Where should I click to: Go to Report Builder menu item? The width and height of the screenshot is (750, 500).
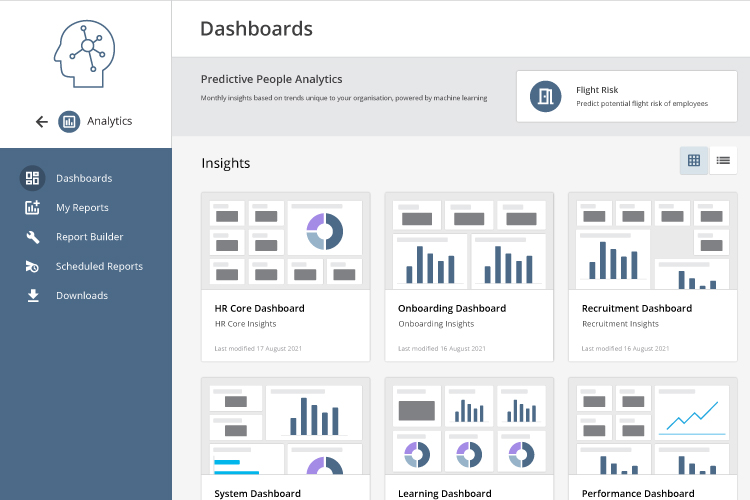[x=89, y=237]
